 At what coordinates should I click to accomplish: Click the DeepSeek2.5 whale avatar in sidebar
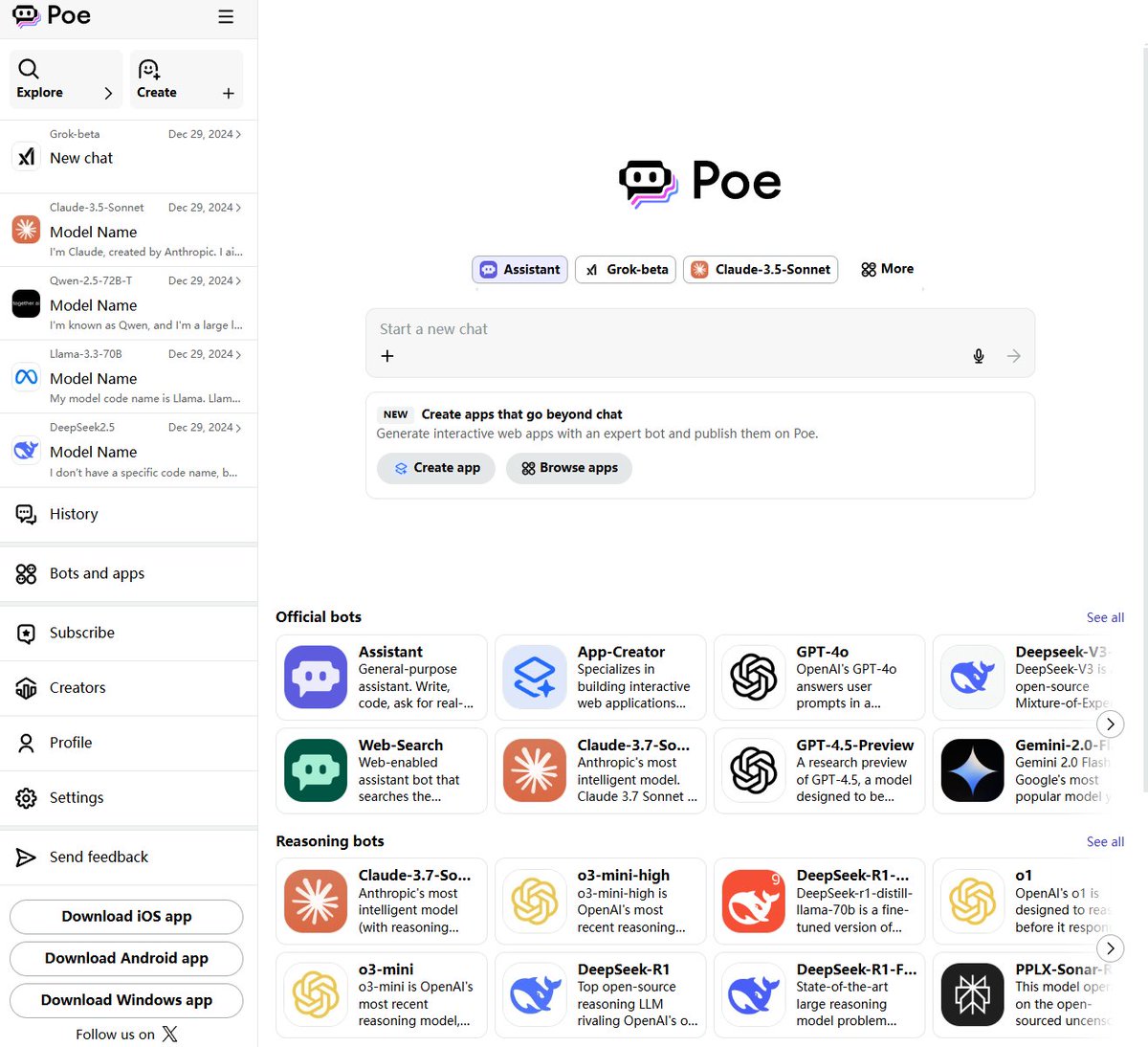click(x=26, y=450)
